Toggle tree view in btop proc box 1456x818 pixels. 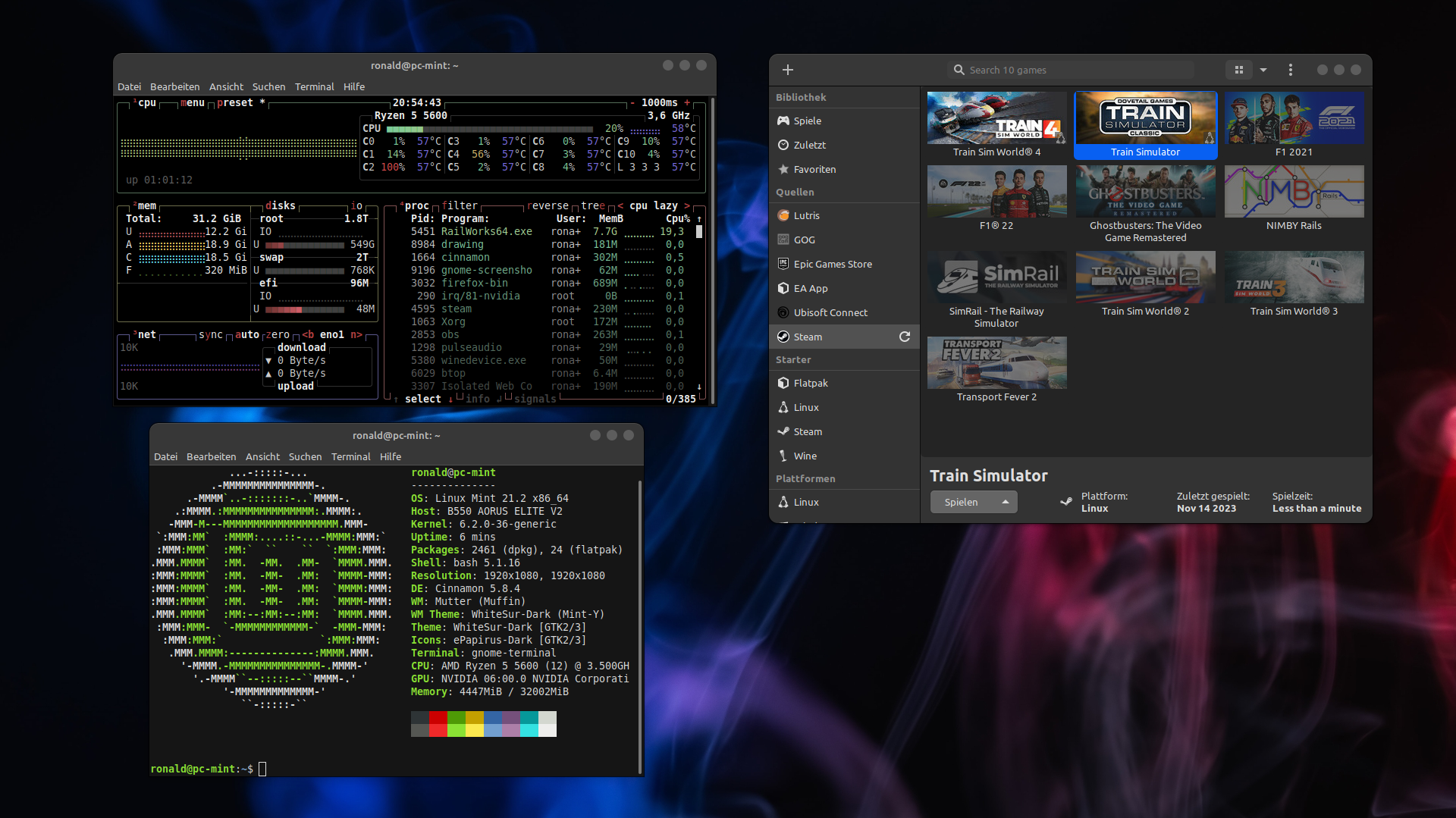(x=593, y=205)
